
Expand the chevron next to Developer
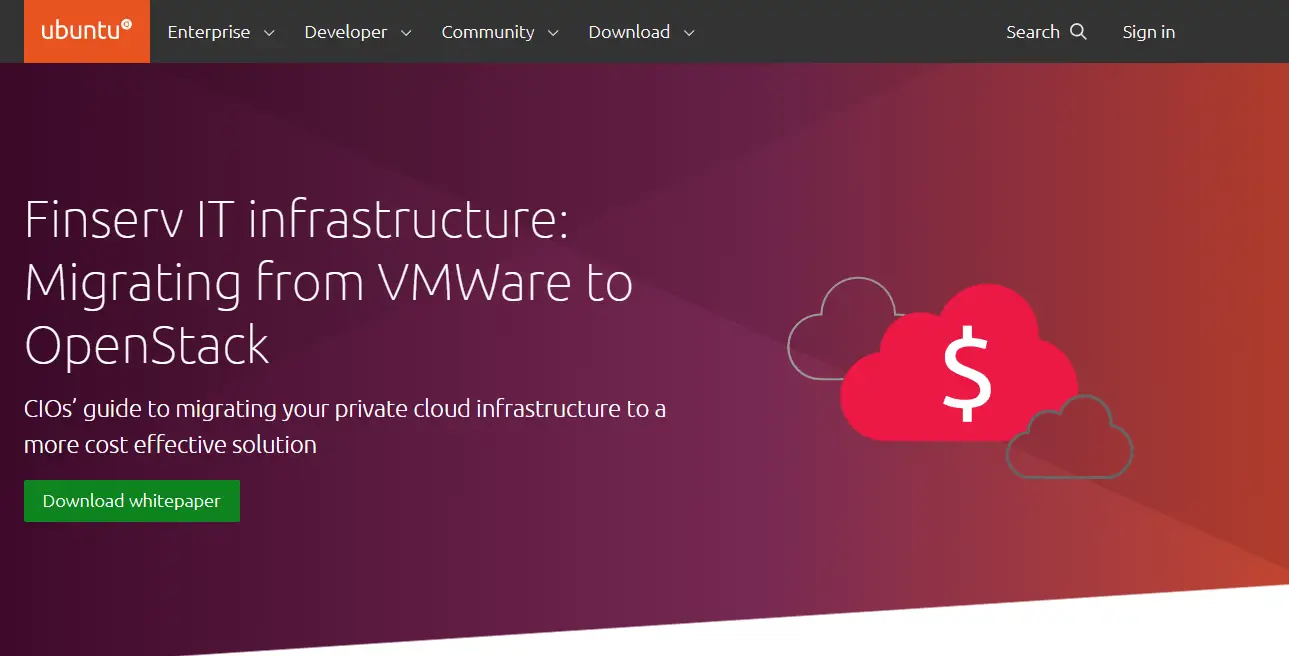[x=406, y=33]
